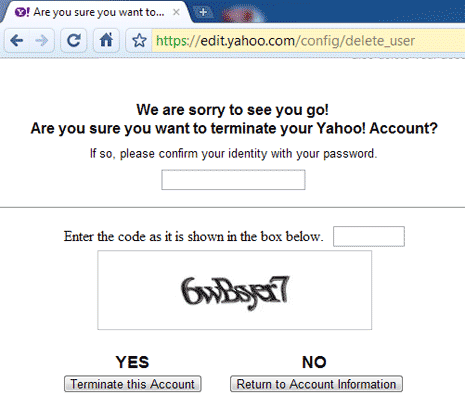
Task: Click the YES heading above Terminate
Action: coord(132,362)
